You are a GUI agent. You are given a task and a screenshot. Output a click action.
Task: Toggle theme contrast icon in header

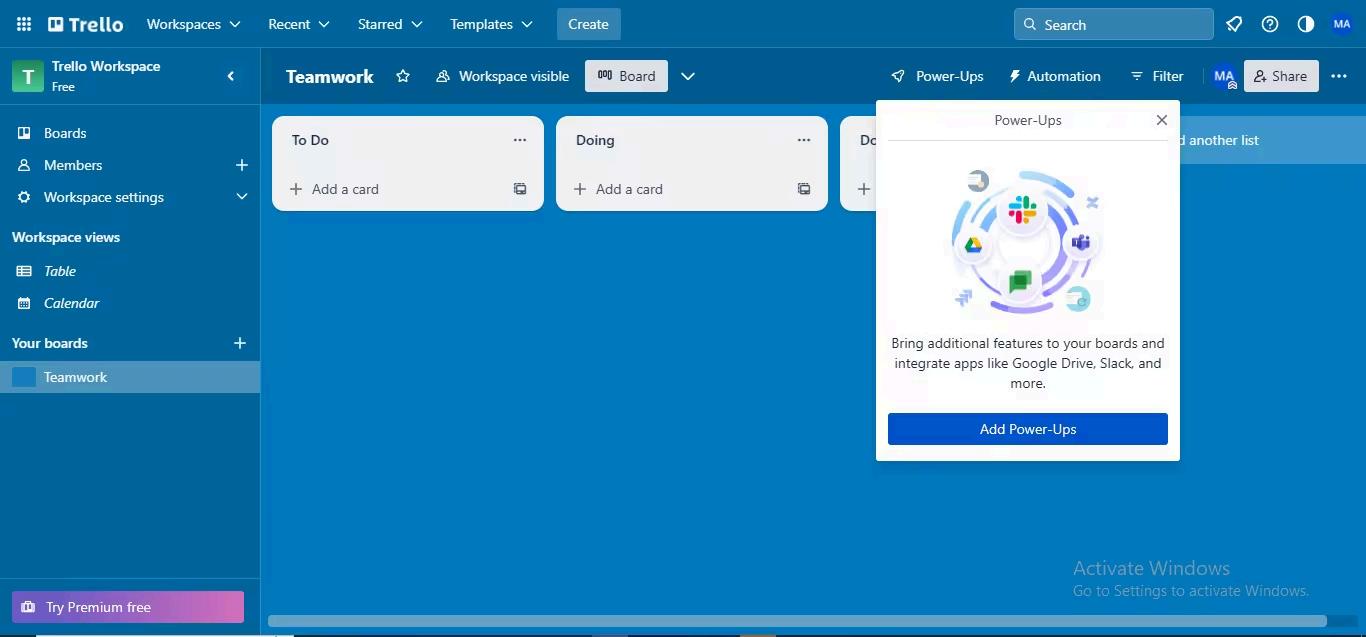(1306, 24)
